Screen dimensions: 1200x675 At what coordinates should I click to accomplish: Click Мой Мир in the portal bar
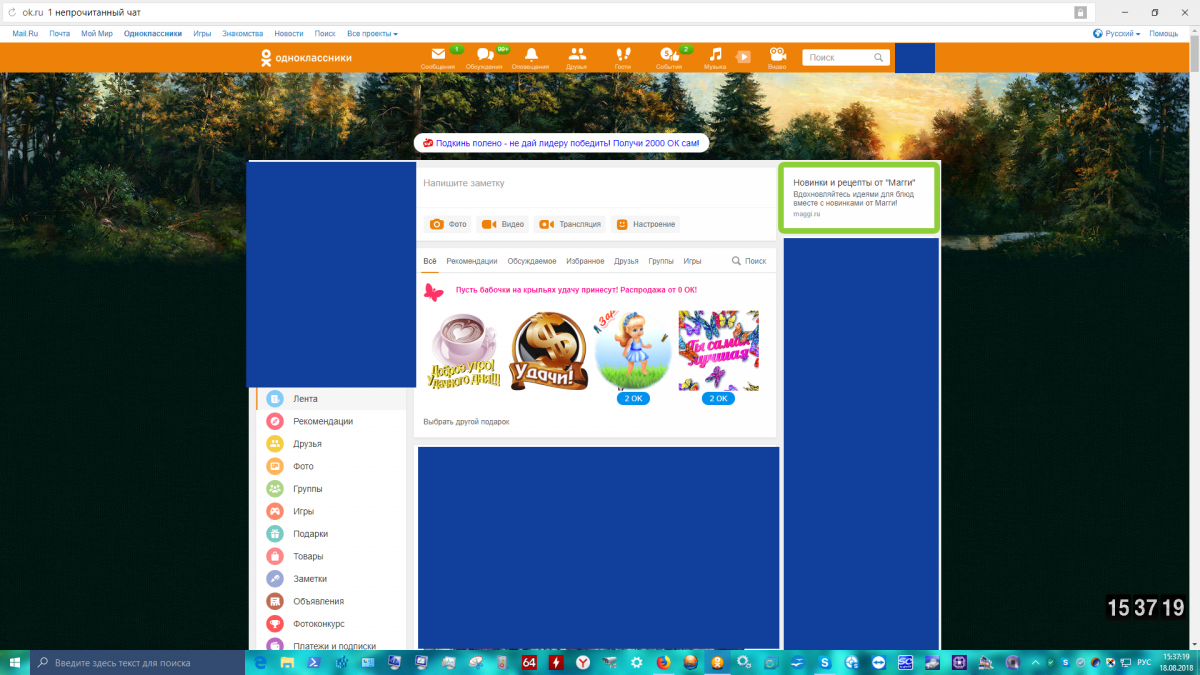tap(97, 34)
